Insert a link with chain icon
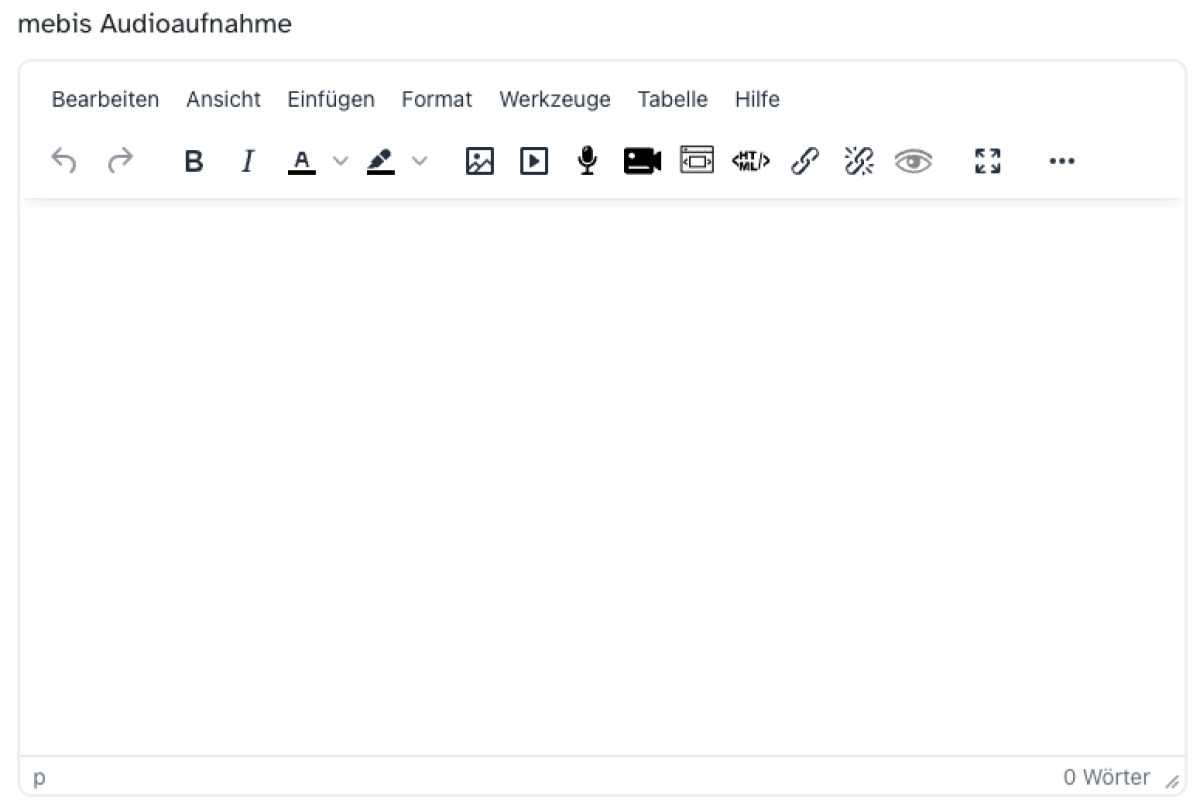The height and width of the screenshot is (811, 1200). [x=805, y=161]
